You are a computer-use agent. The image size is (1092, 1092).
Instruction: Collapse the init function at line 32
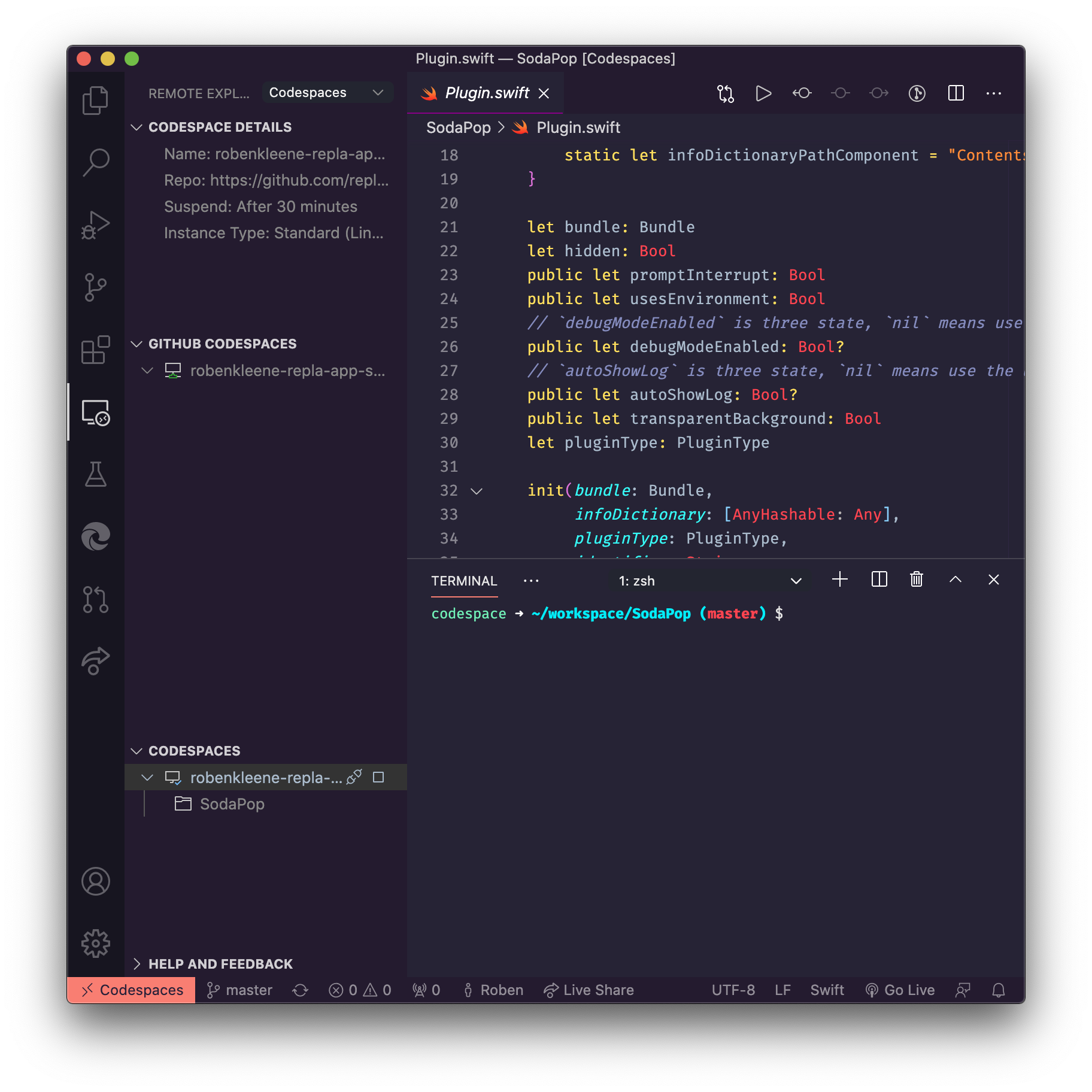click(x=477, y=490)
